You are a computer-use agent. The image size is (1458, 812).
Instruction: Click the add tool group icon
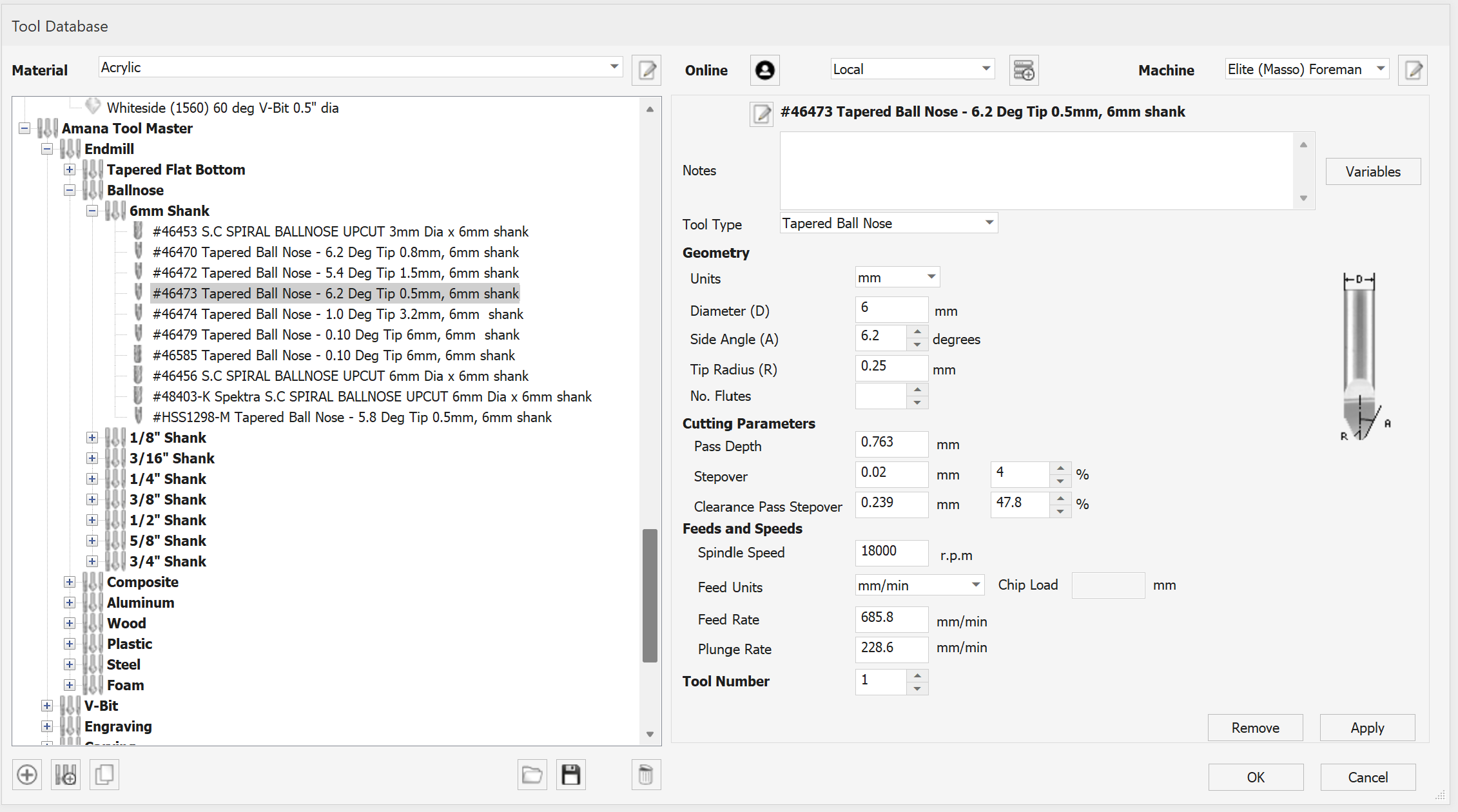[x=66, y=775]
